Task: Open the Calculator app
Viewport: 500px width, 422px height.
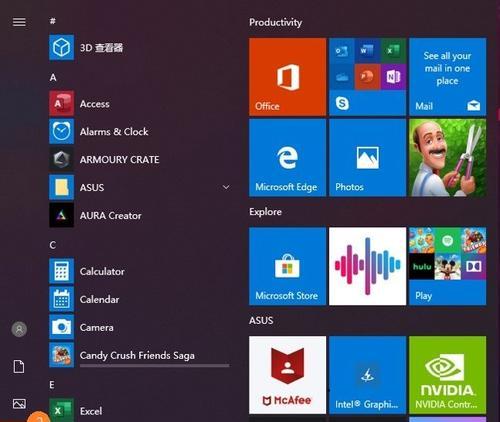Action: coord(61,271)
